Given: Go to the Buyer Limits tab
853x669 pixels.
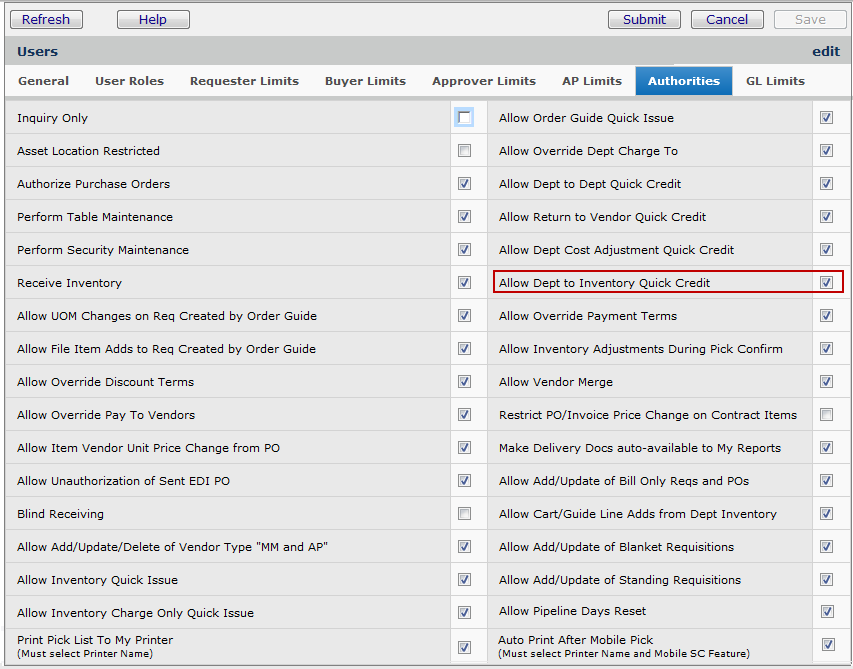Looking at the screenshot, I should tap(365, 81).
